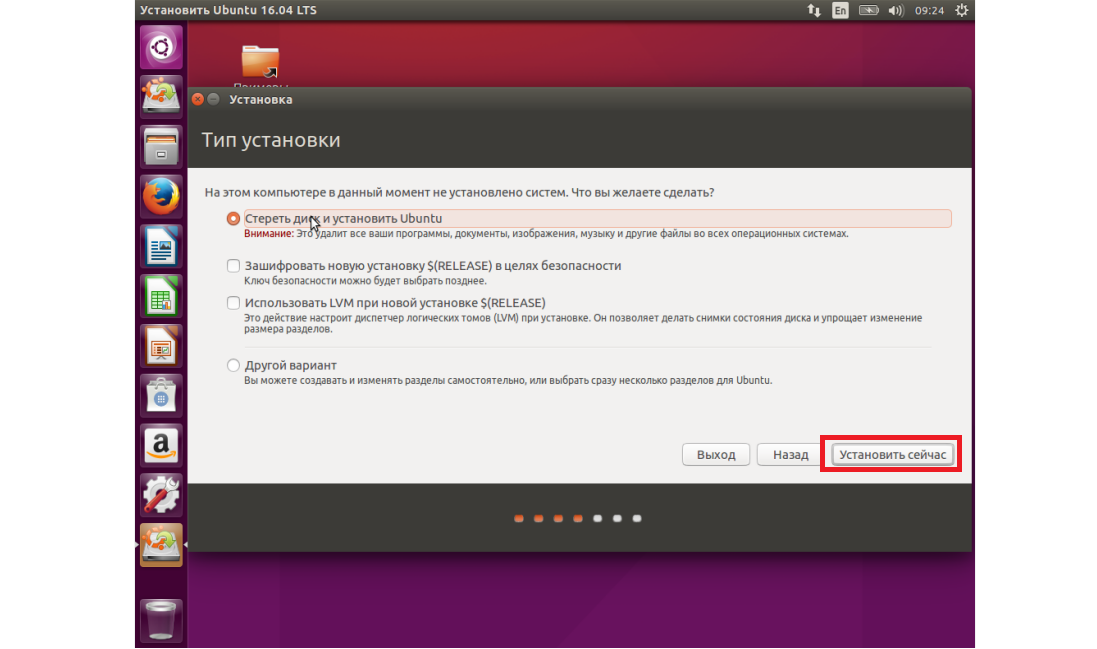Click the 'Другой вариант' description text
The height and width of the screenshot is (649, 1097).
(508, 380)
